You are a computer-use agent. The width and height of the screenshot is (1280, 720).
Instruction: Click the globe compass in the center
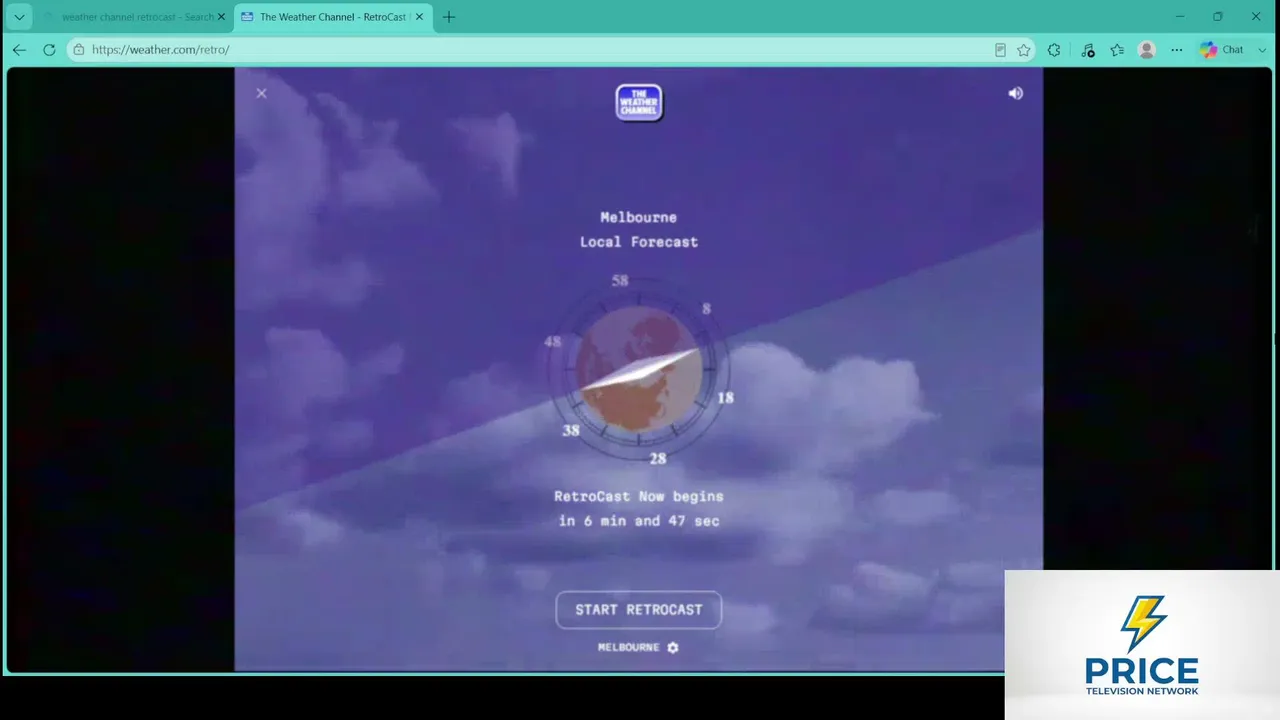pos(639,370)
